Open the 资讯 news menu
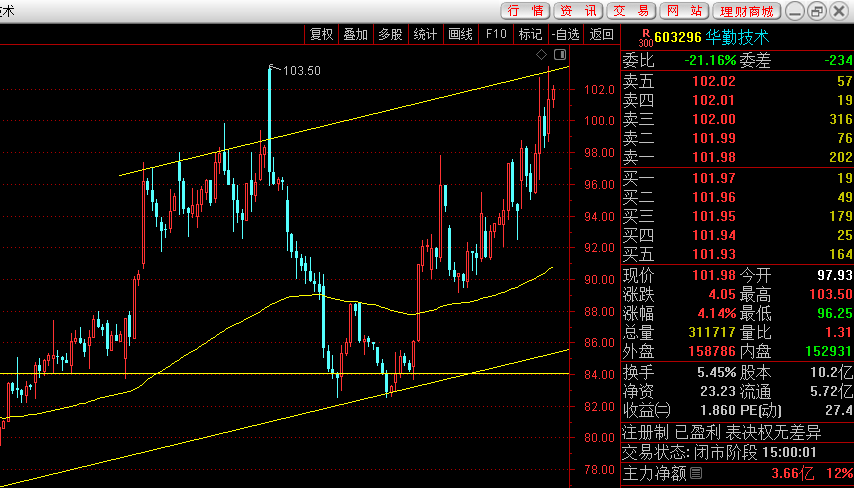Image resolution: width=854 pixels, height=488 pixels. tap(578, 11)
